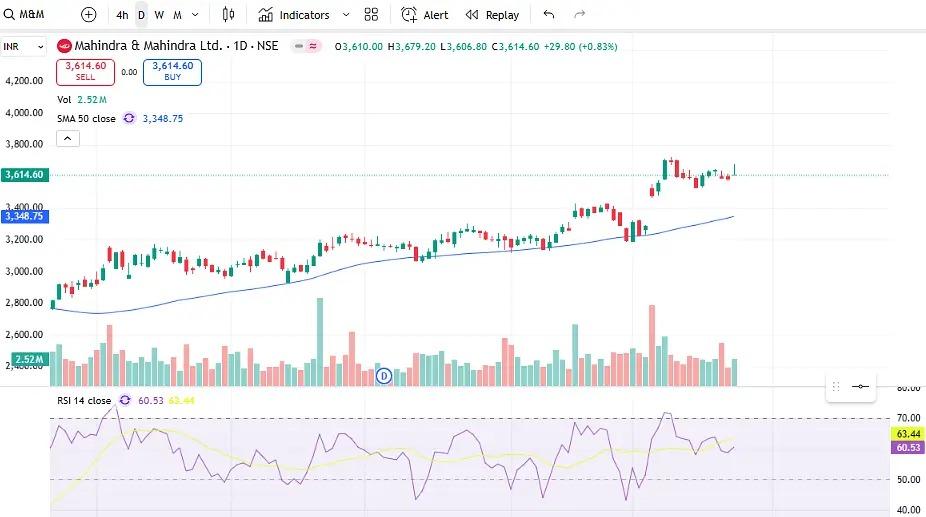Click the 70.00 RSI axis level

pyautogui.click(x=908, y=418)
